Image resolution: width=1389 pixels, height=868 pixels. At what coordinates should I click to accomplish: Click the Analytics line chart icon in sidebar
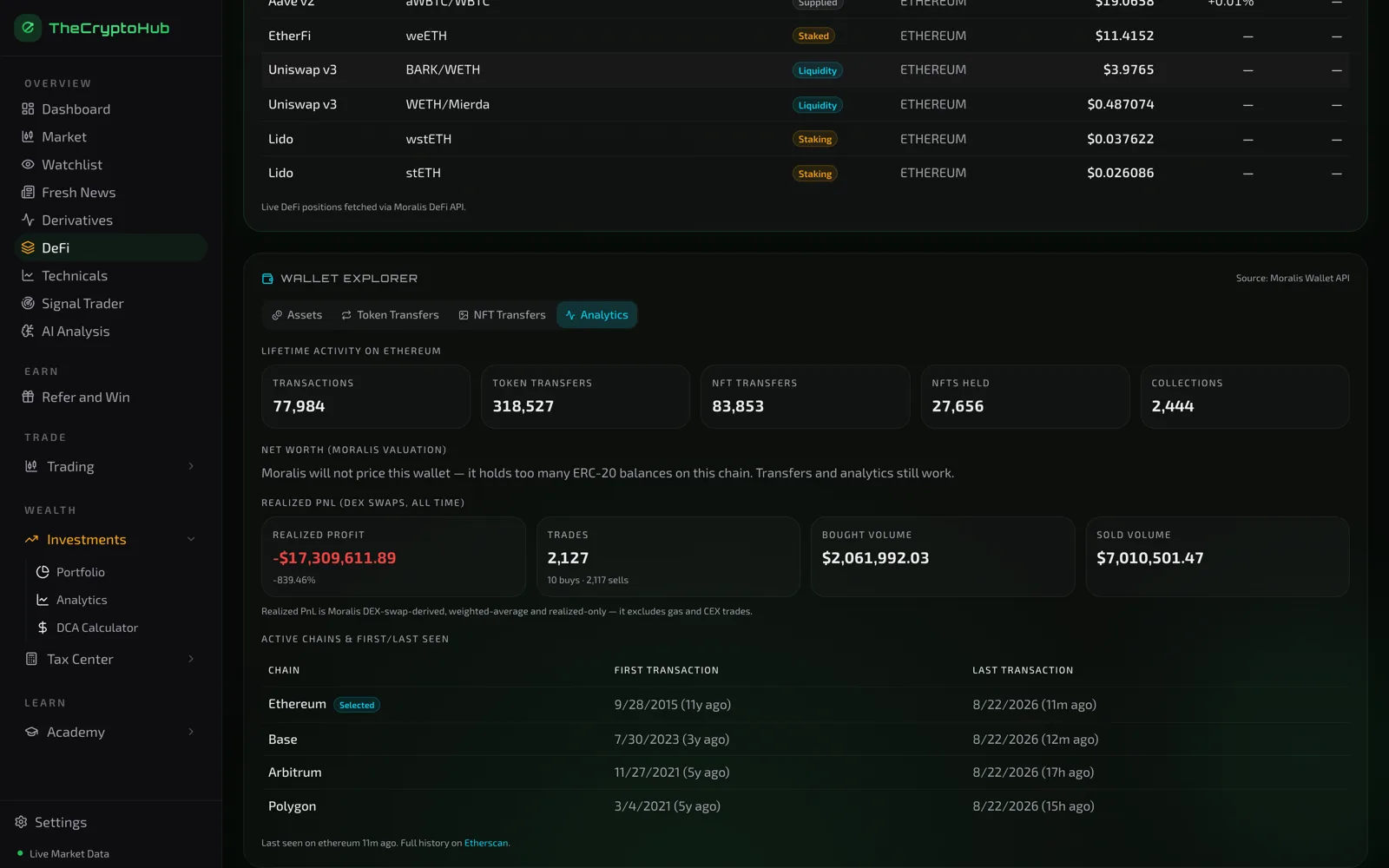click(43, 600)
